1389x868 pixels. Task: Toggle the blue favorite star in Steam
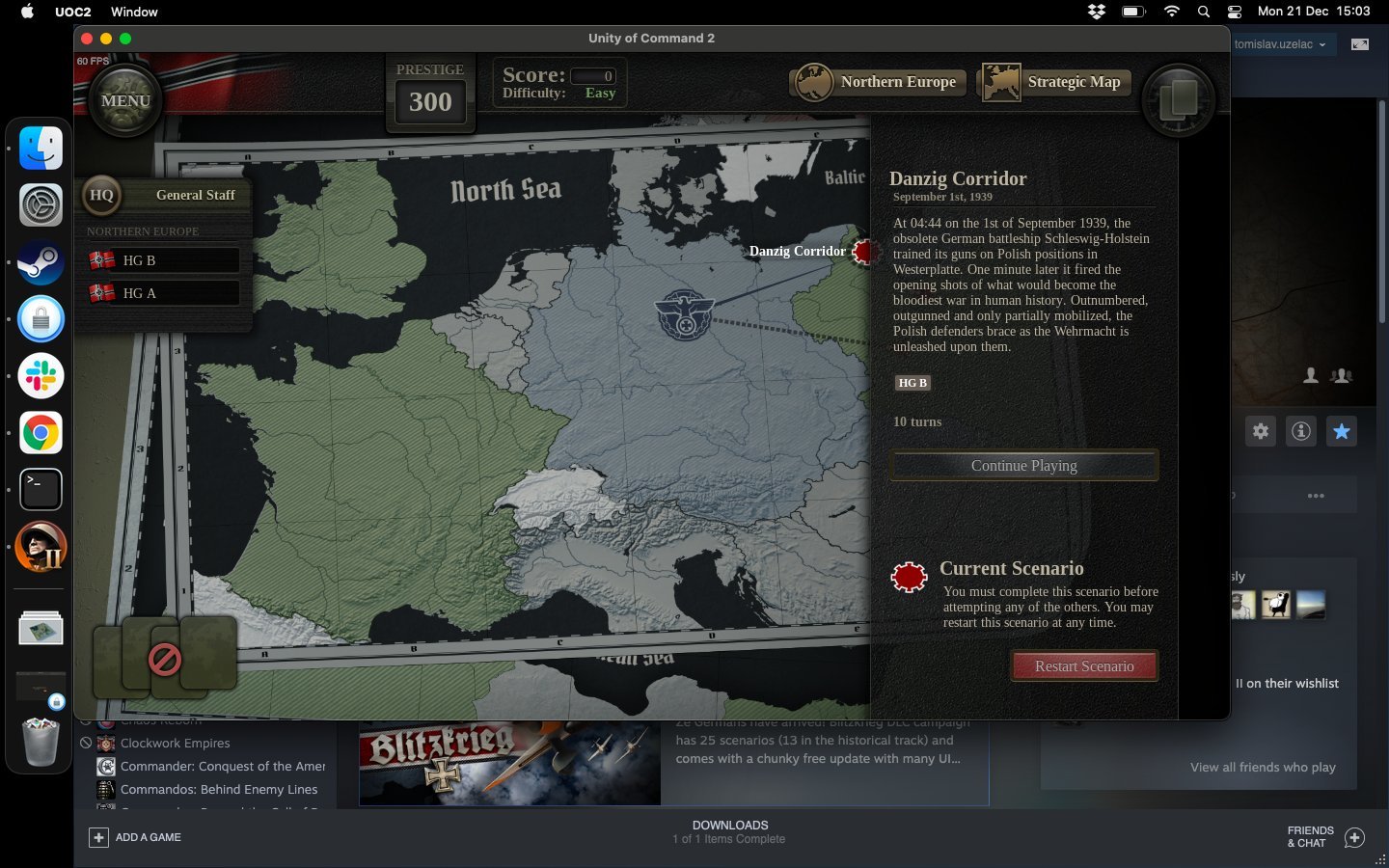tap(1342, 431)
